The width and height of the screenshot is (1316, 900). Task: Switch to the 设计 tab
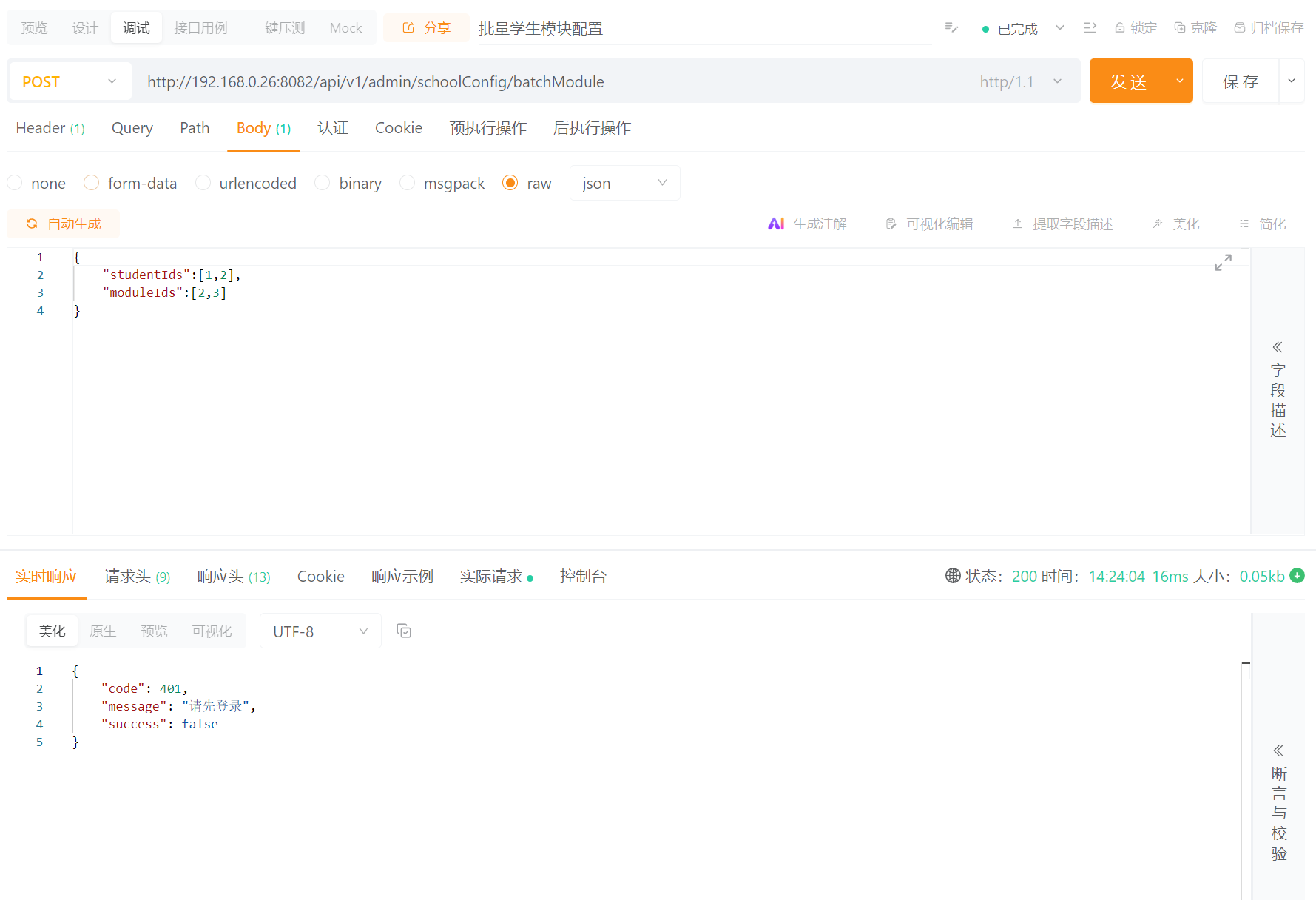(85, 27)
